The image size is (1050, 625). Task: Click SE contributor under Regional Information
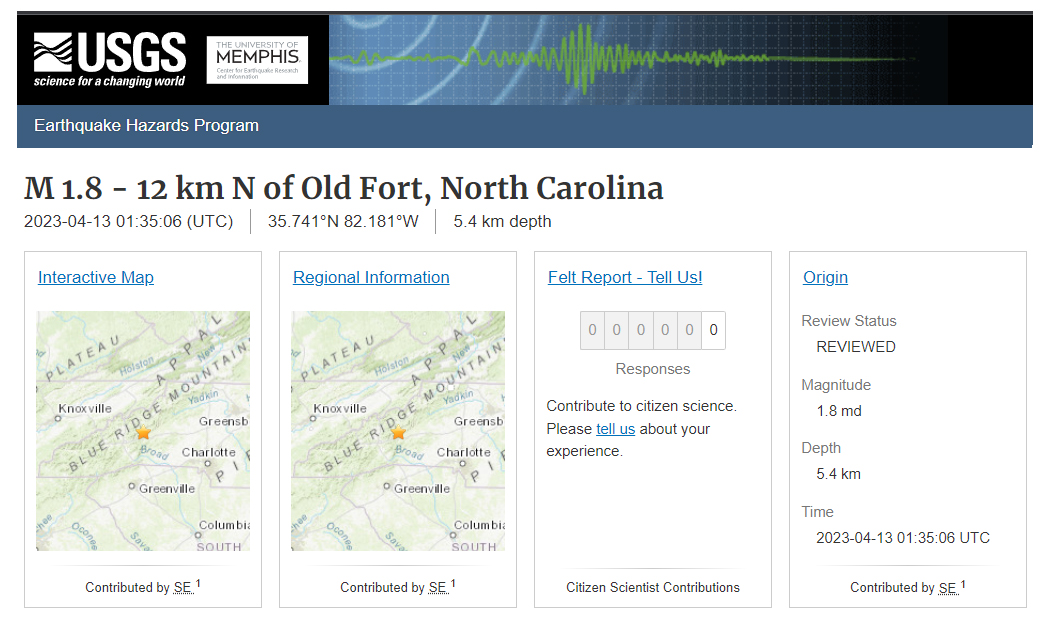(x=437, y=587)
